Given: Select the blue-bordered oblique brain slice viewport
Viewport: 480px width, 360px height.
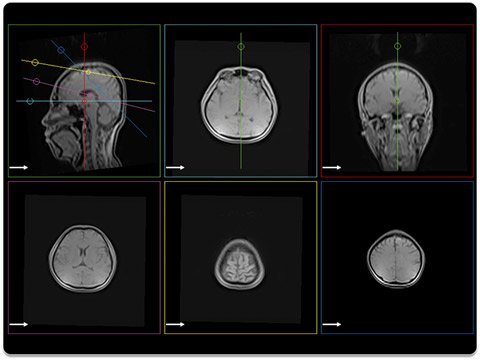Looking at the screenshot, I should click(x=397, y=257).
